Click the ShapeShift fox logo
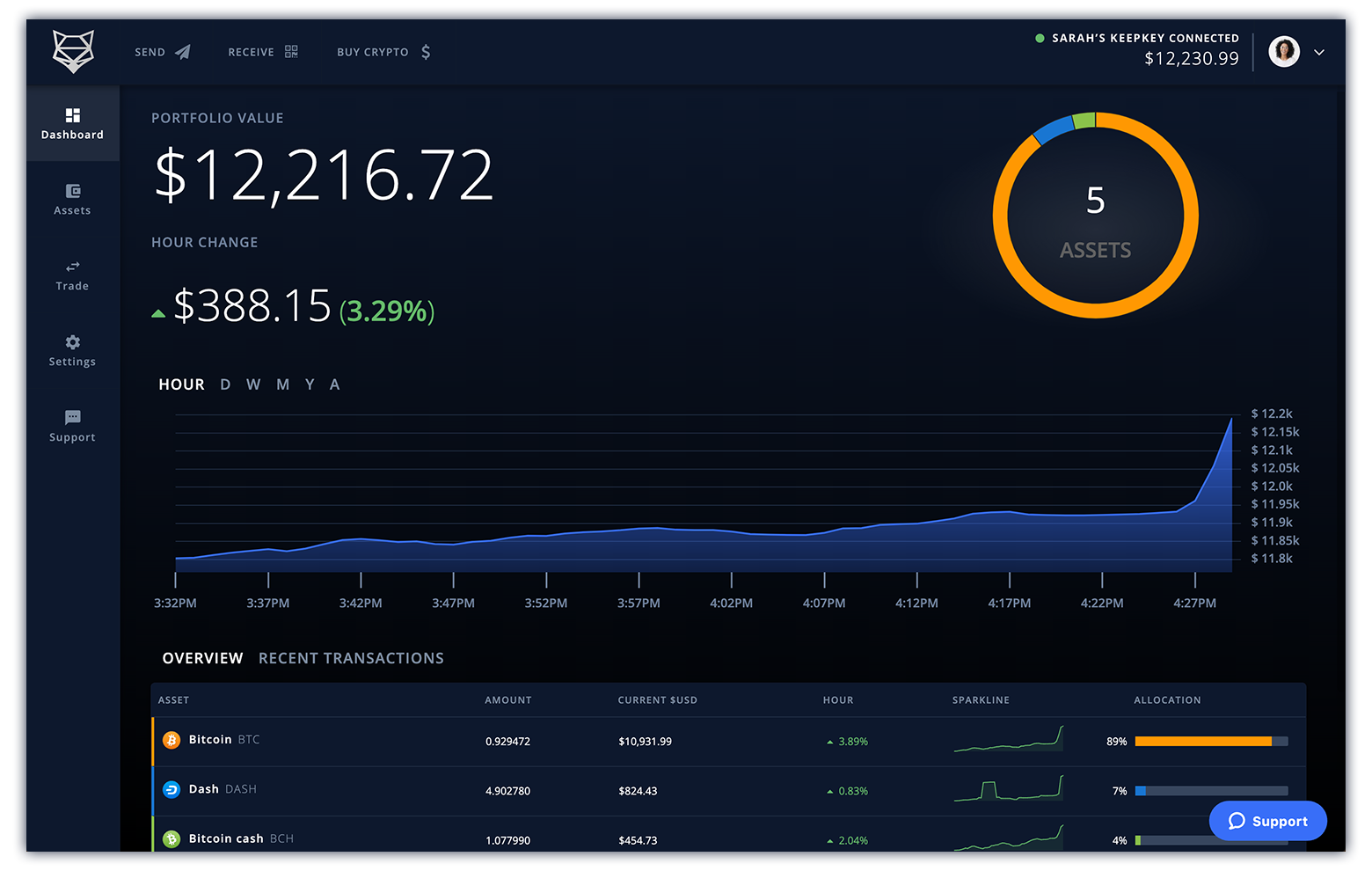Image resolution: width=1372 pixels, height=871 pixels. click(73, 52)
